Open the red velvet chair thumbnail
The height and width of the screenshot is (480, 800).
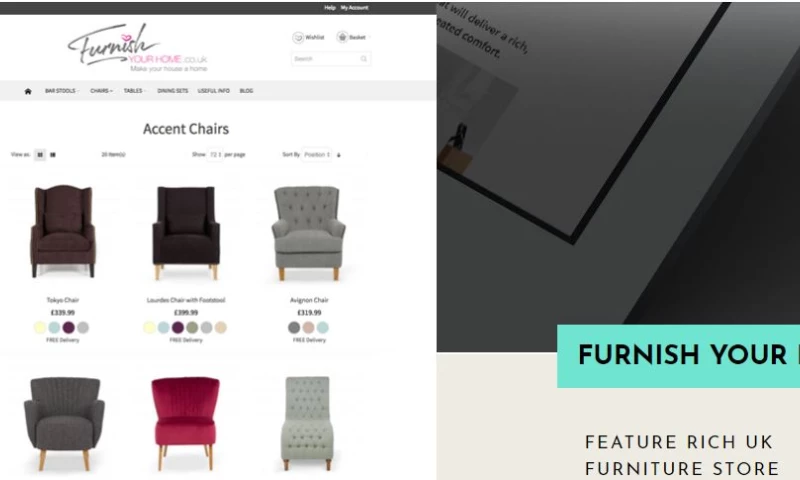[x=185, y=423]
